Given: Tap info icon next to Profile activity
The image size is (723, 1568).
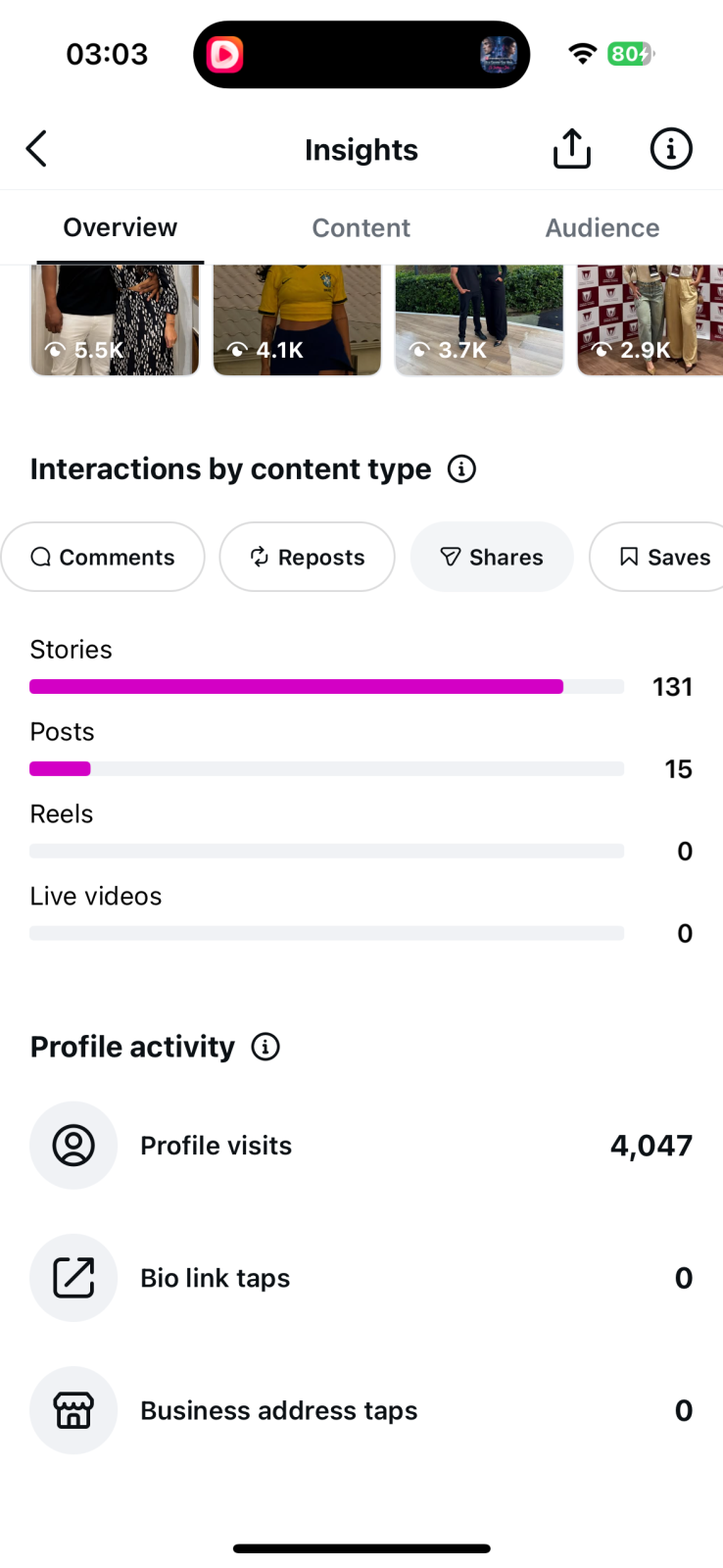Looking at the screenshot, I should tap(265, 1047).
